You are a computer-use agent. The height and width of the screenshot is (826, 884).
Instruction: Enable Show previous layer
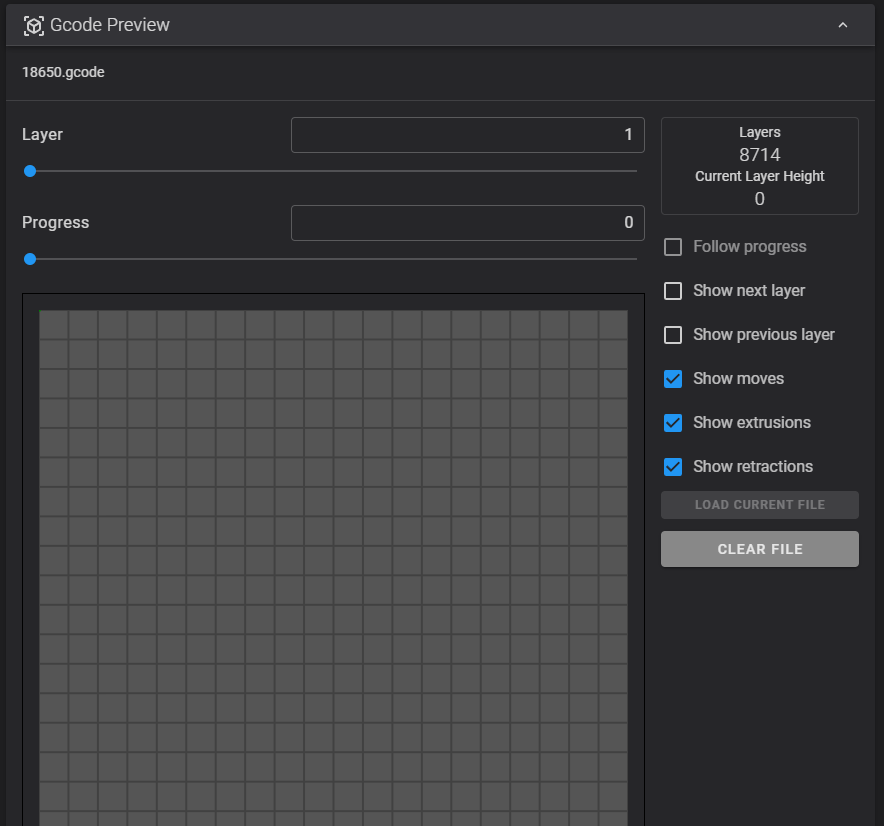pos(672,335)
